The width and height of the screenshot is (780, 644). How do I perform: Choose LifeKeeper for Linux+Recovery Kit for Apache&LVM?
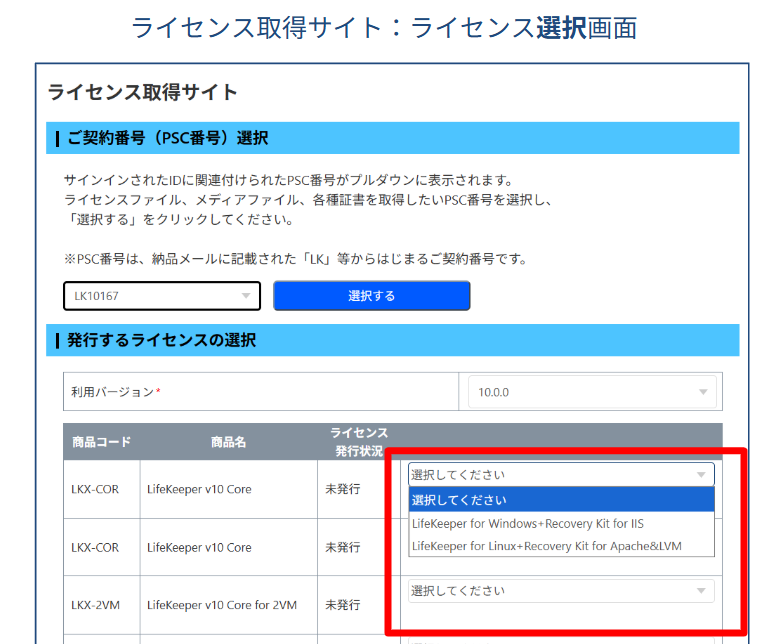point(547,546)
